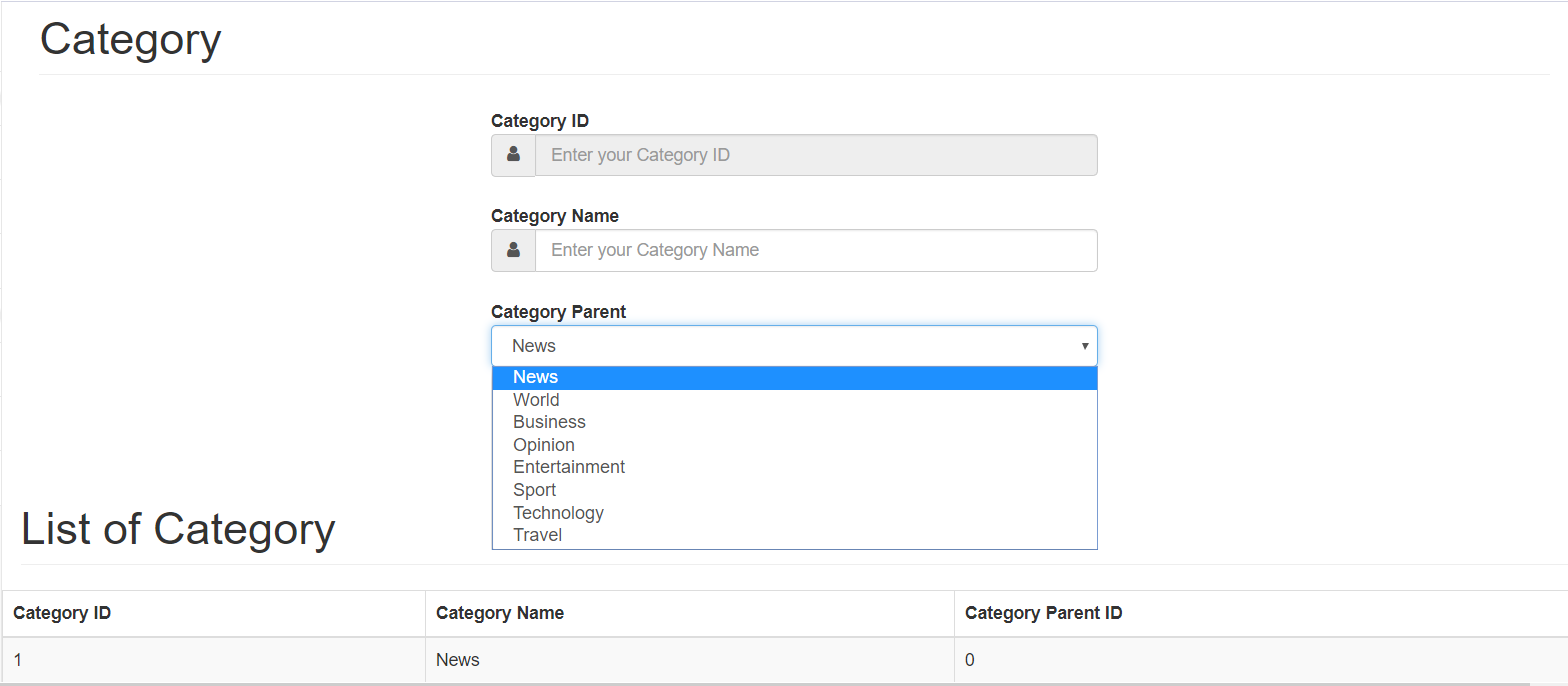Viewport: 1568px width, 686px height.
Task: Click the Category ID column header
Action: coord(62,613)
